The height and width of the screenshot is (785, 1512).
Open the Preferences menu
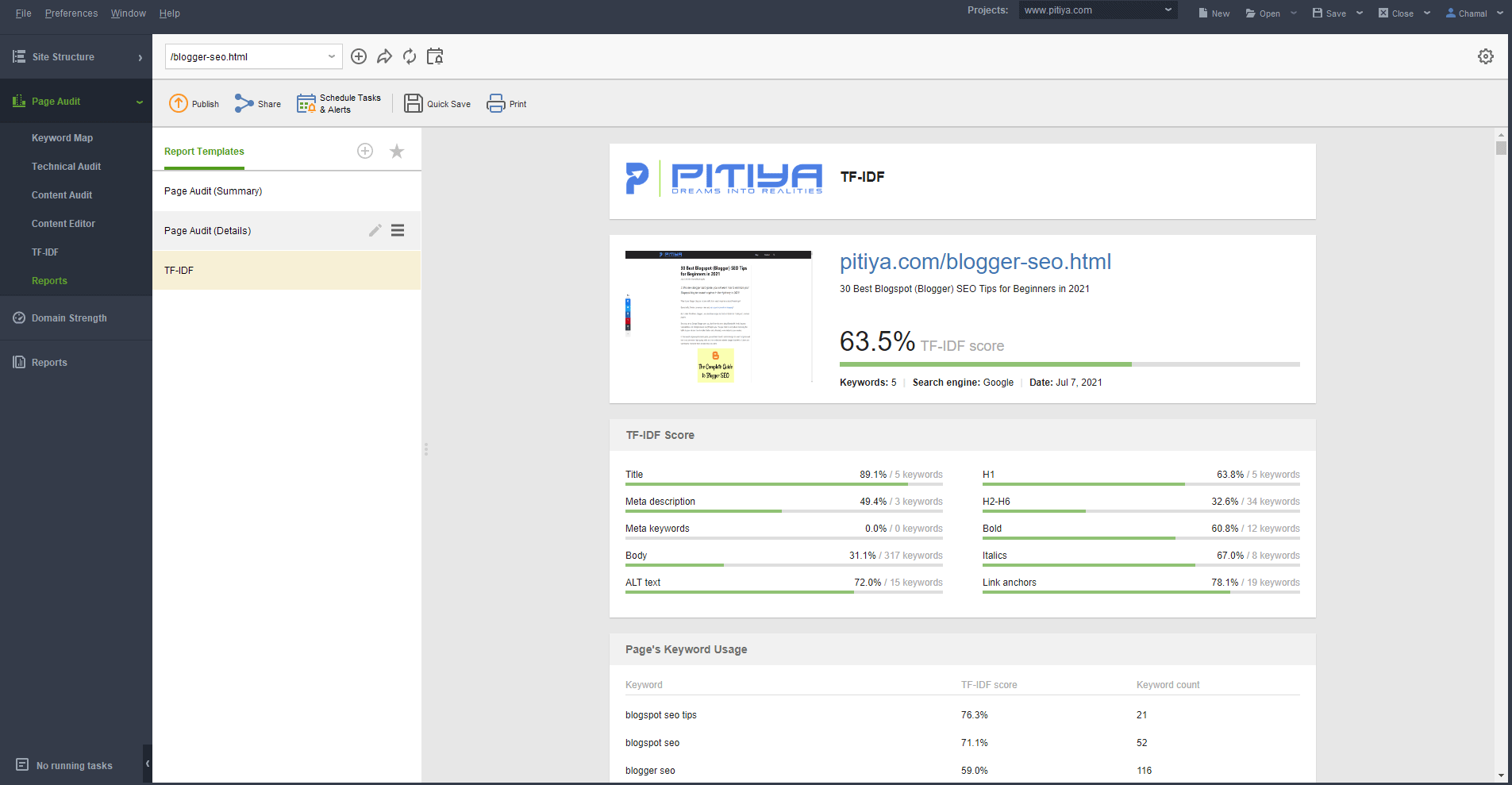[71, 13]
